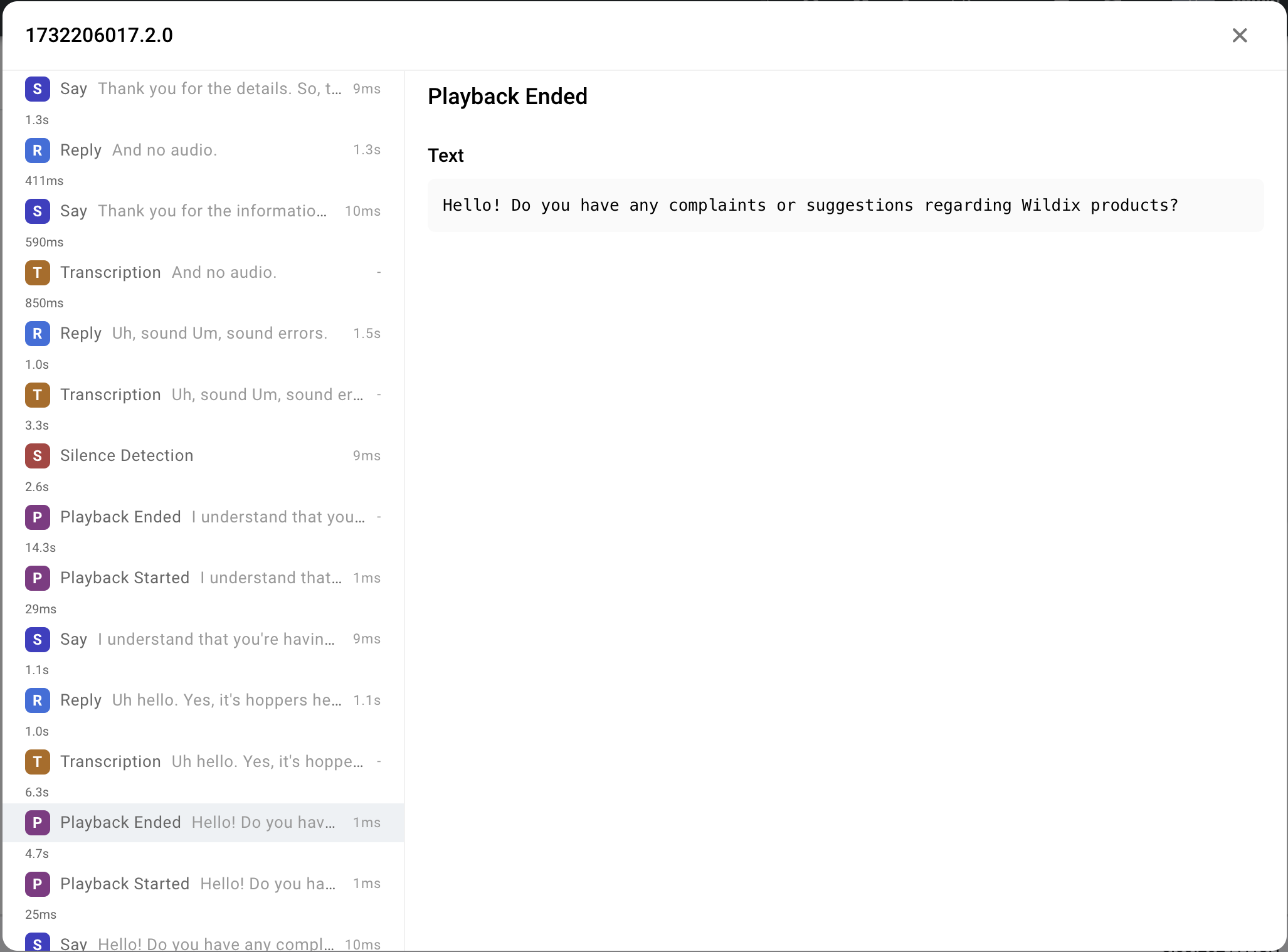Viewport: 1288px width, 952px height.
Task: Open the Silence Detection event
Action: tap(202, 456)
